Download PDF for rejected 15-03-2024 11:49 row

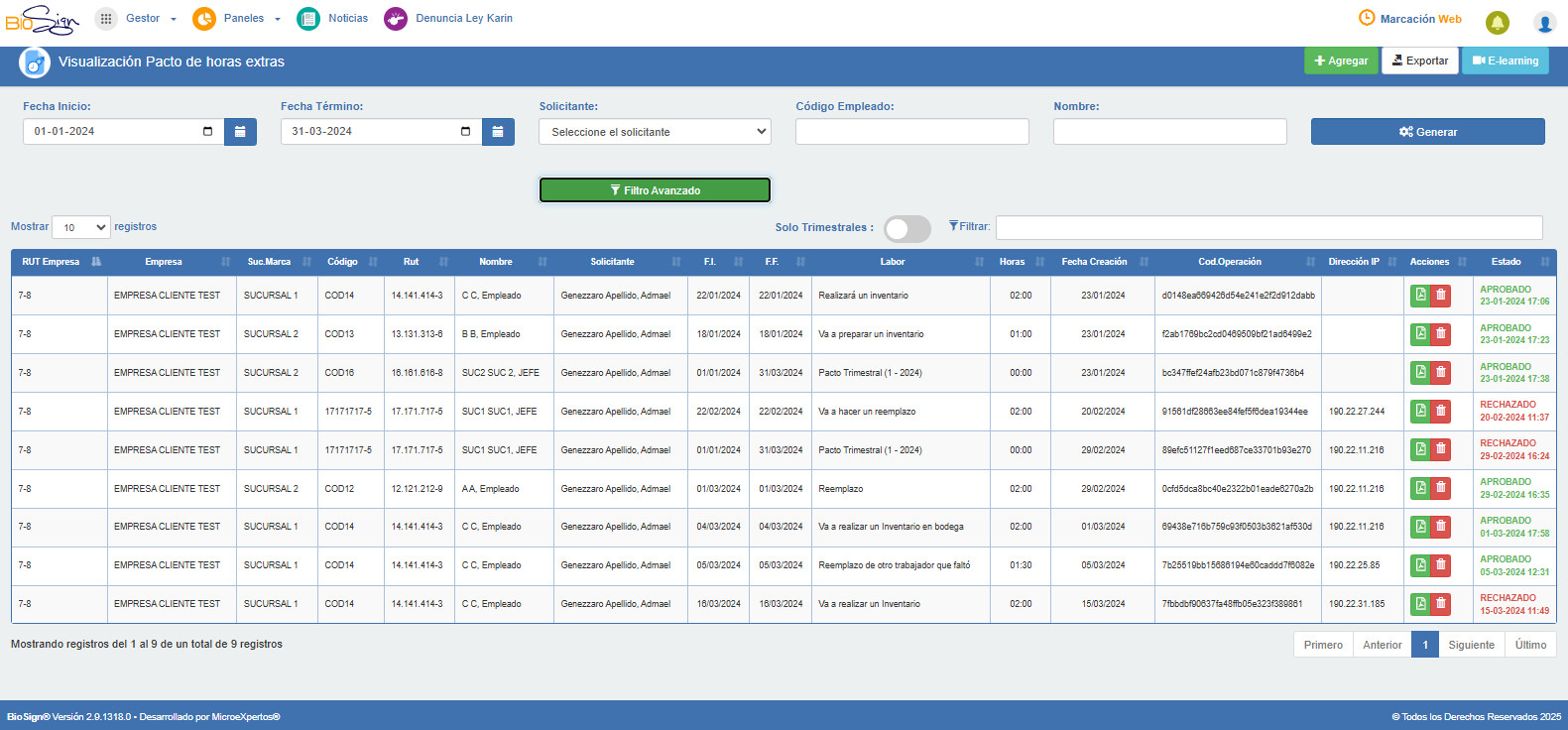(x=1420, y=603)
